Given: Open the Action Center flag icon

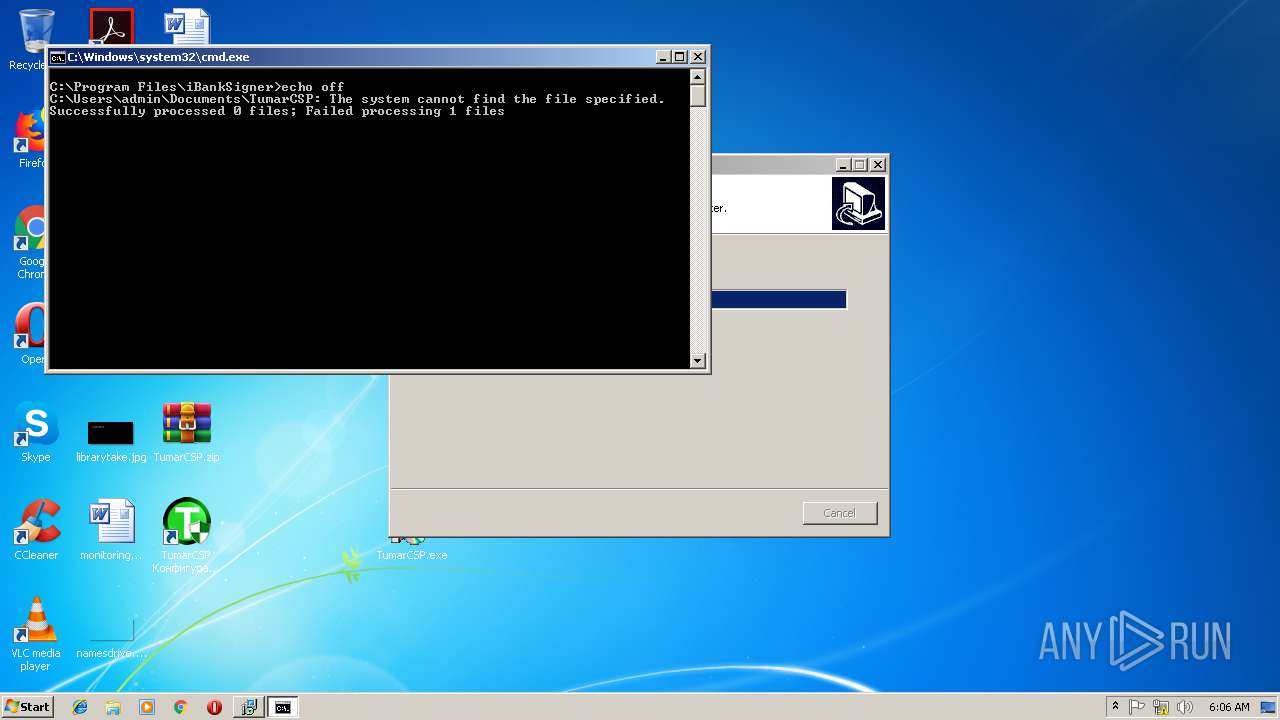Looking at the screenshot, I should 1137,707.
